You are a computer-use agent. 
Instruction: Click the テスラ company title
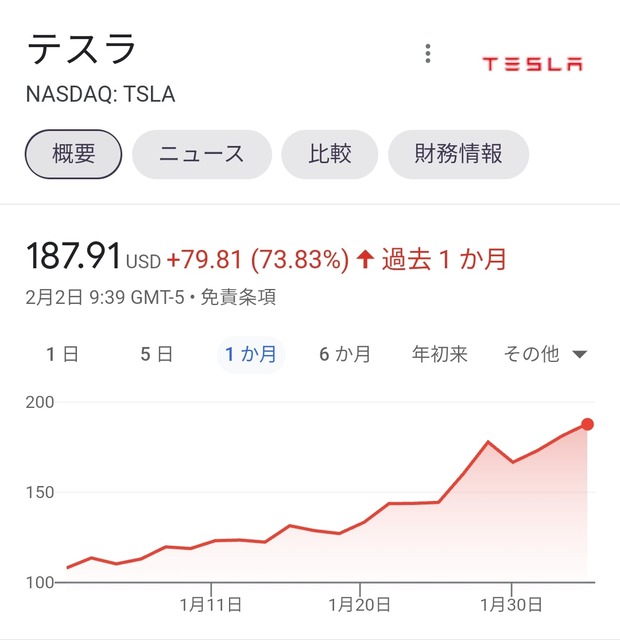pos(81,50)
